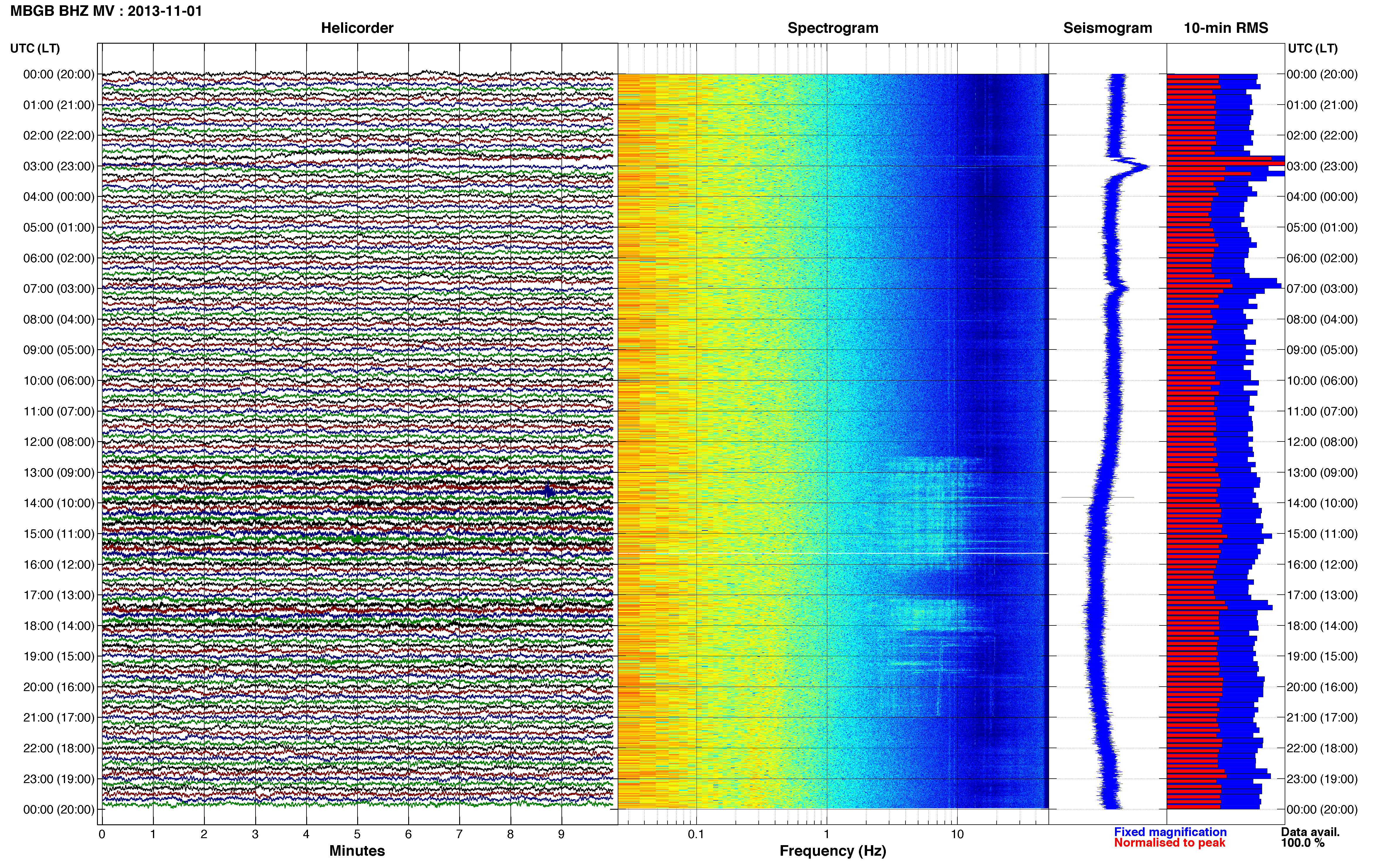Click left time label '14:00 (10:00)'
The height and width of the screenshot is (868, 1389).
[59, 503]
